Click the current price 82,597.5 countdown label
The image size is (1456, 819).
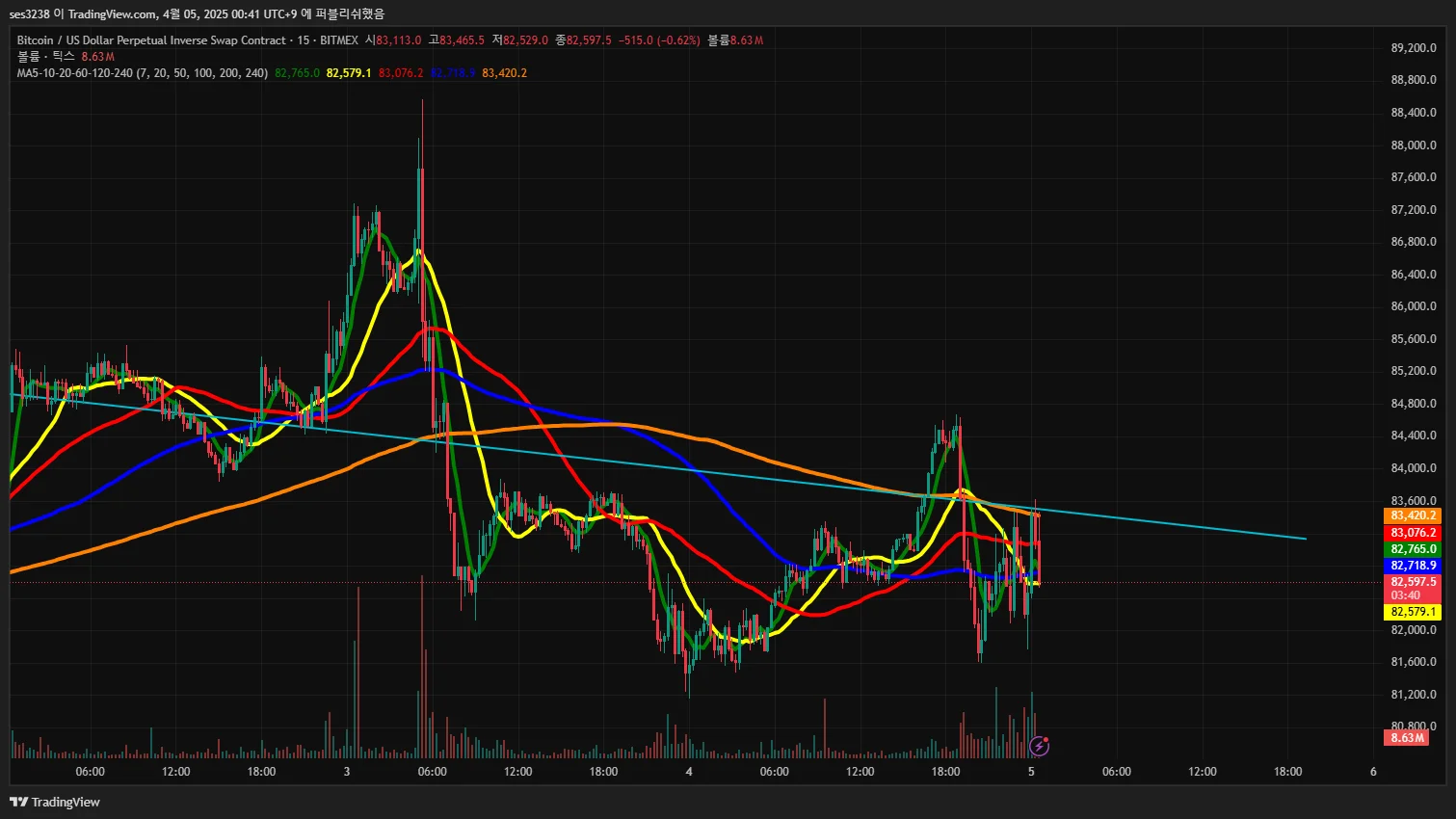1412,589
